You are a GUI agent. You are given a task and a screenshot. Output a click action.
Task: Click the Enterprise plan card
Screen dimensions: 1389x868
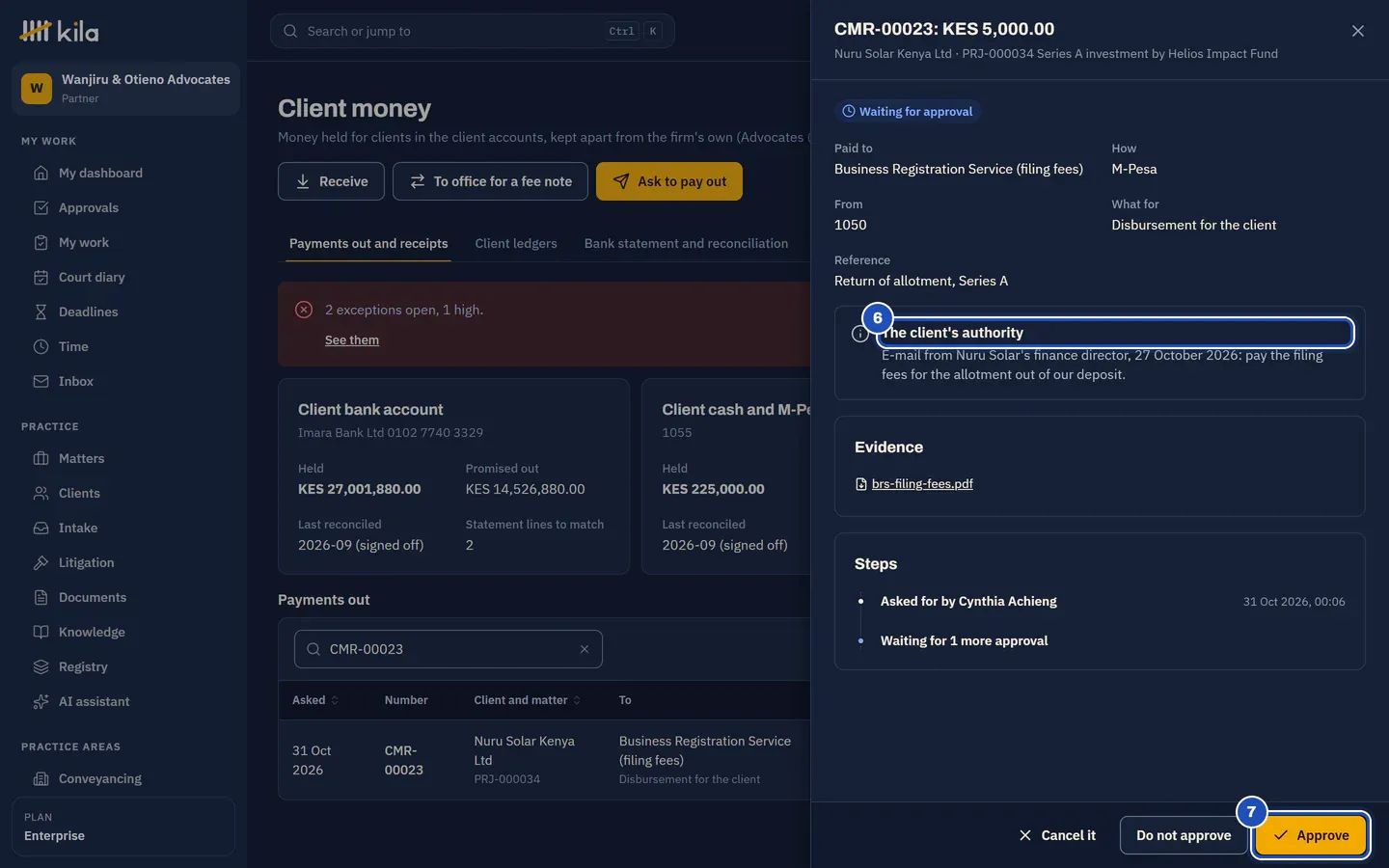coord(123,827)
